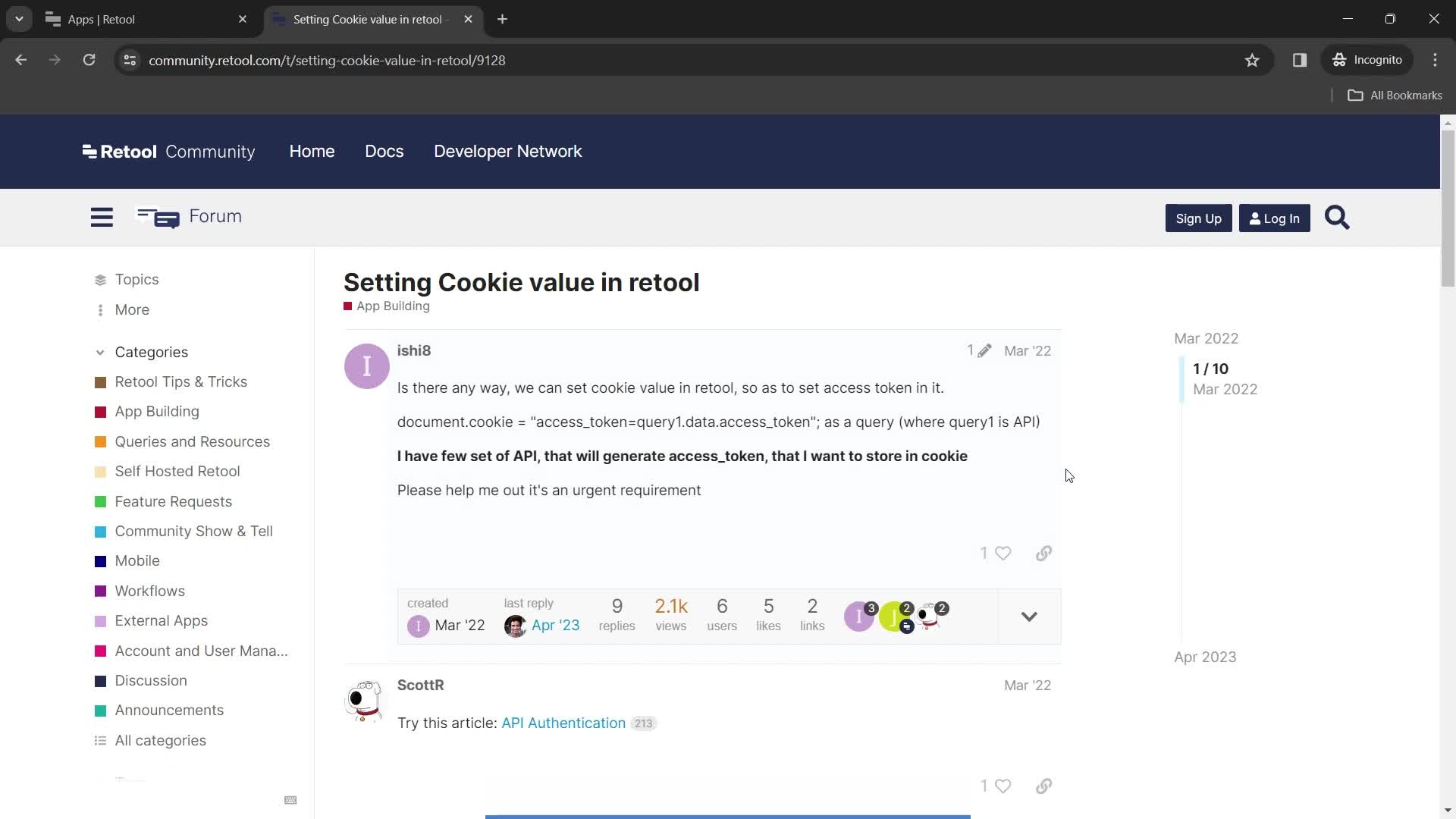The width and height of the screenshot is (1456, 819).
Task: Open Developer Network navigation item
Action: [508, 152]
